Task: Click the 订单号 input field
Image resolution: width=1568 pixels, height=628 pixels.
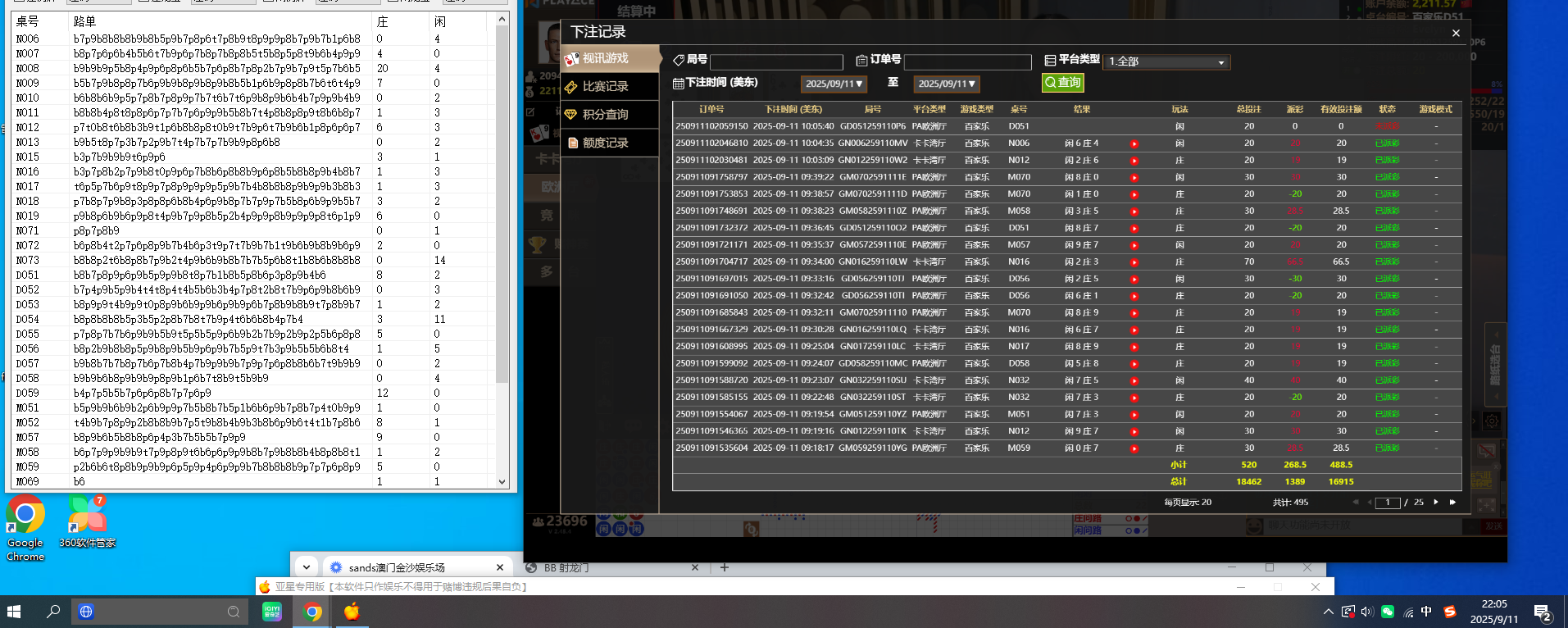Action: pyautogui.click(x=967, y=62)
